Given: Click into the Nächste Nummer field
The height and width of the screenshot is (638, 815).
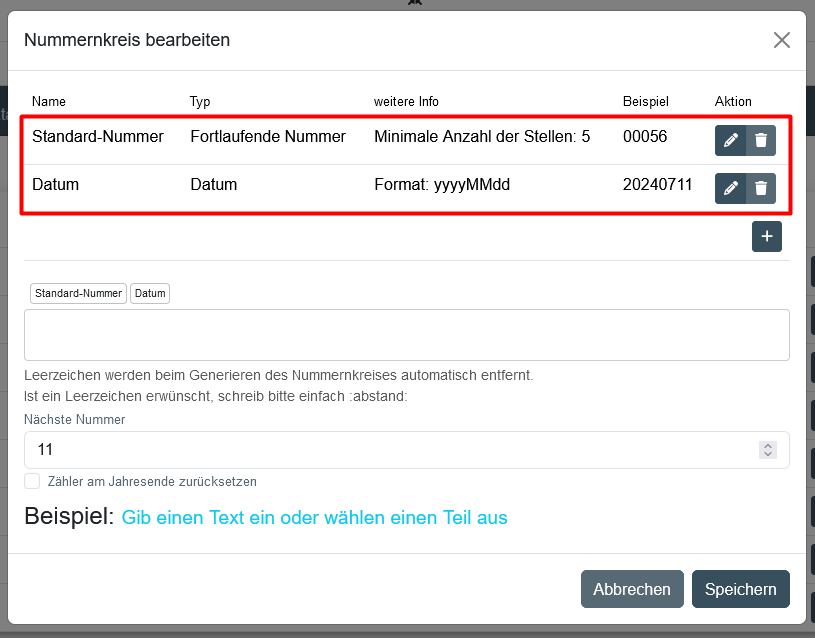Looking at the screenshot, I should (390, 450).
